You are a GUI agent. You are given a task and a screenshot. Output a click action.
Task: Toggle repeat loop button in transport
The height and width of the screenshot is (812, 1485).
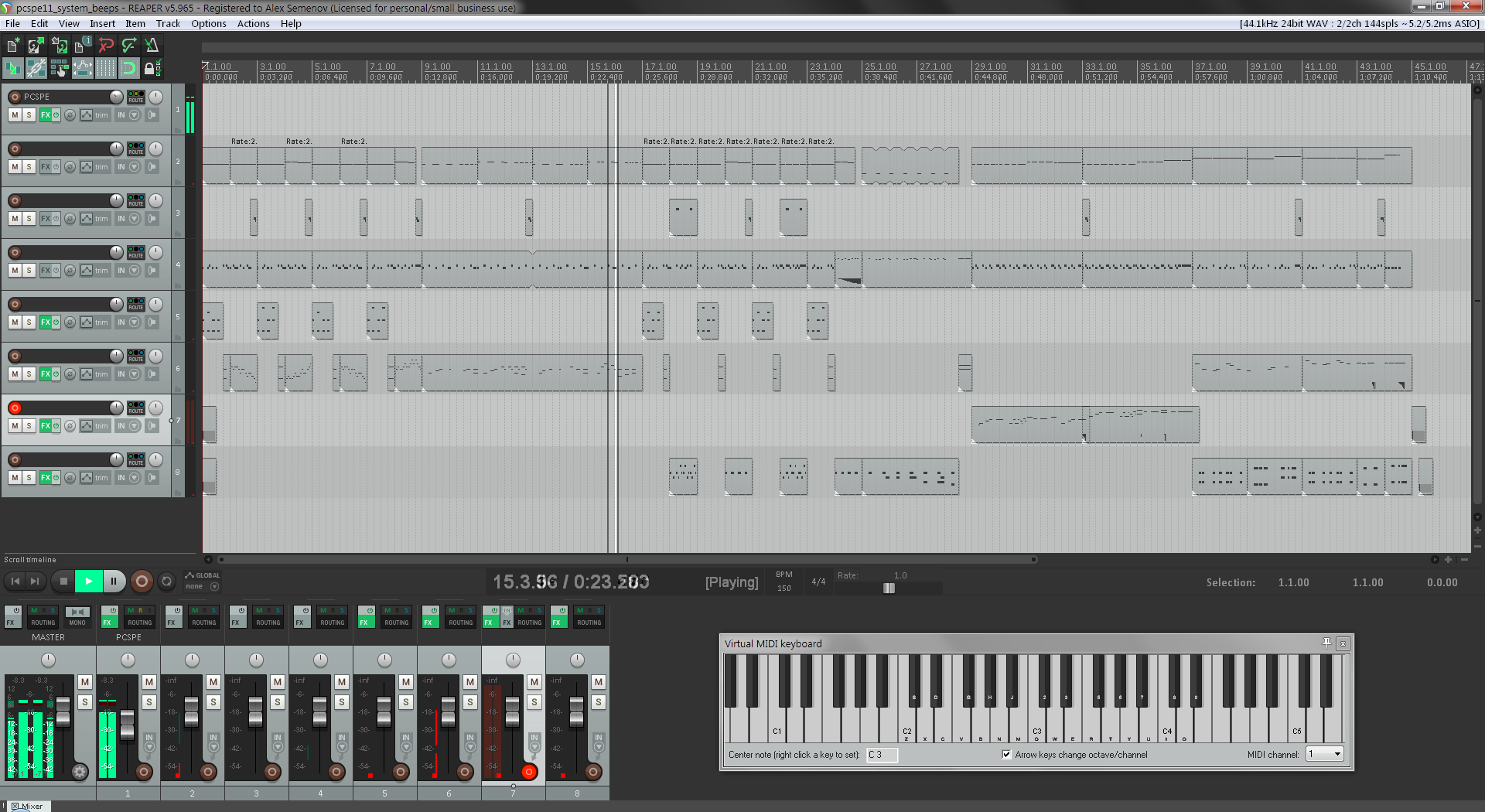(166, 581)
